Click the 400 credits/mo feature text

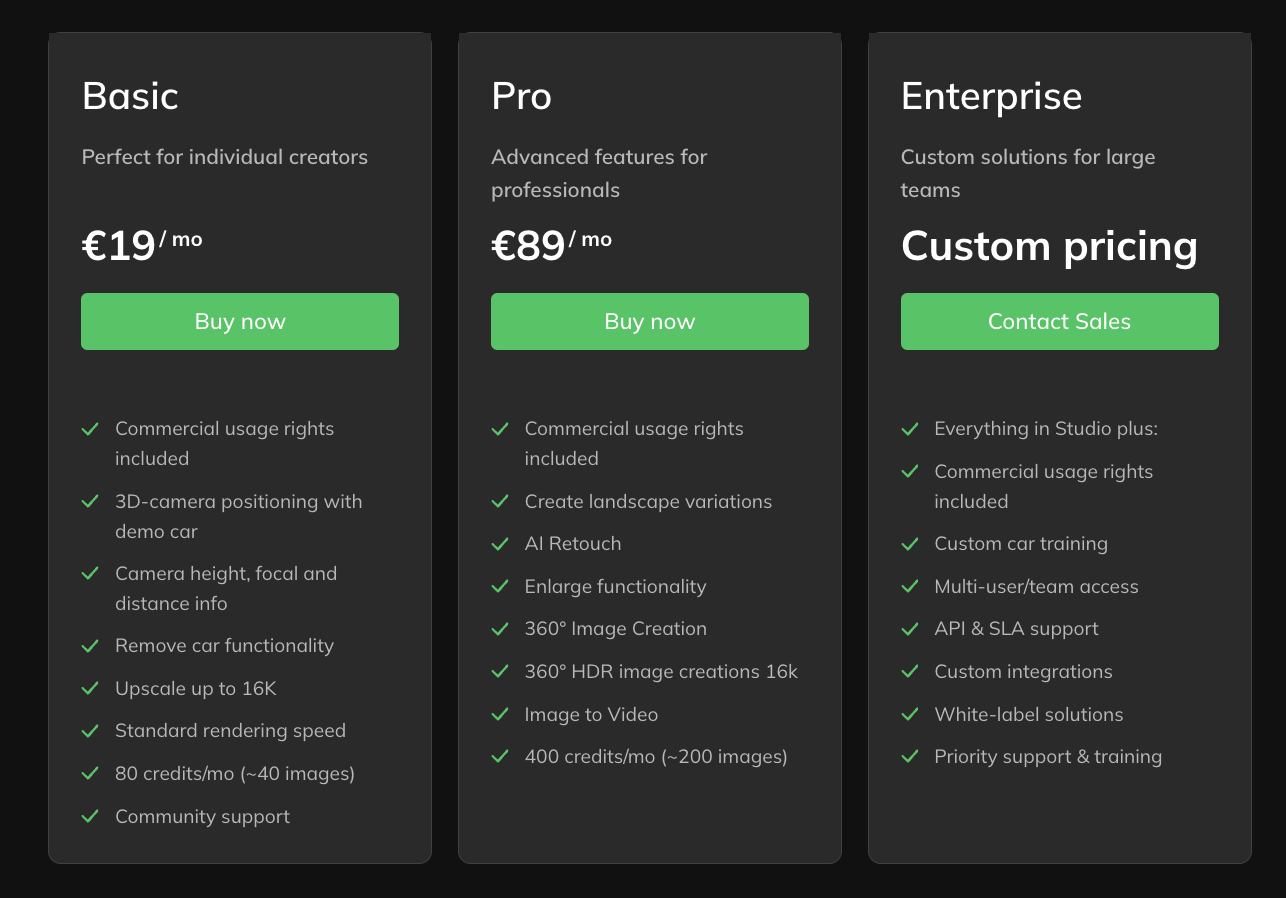[x=656, y=756]
